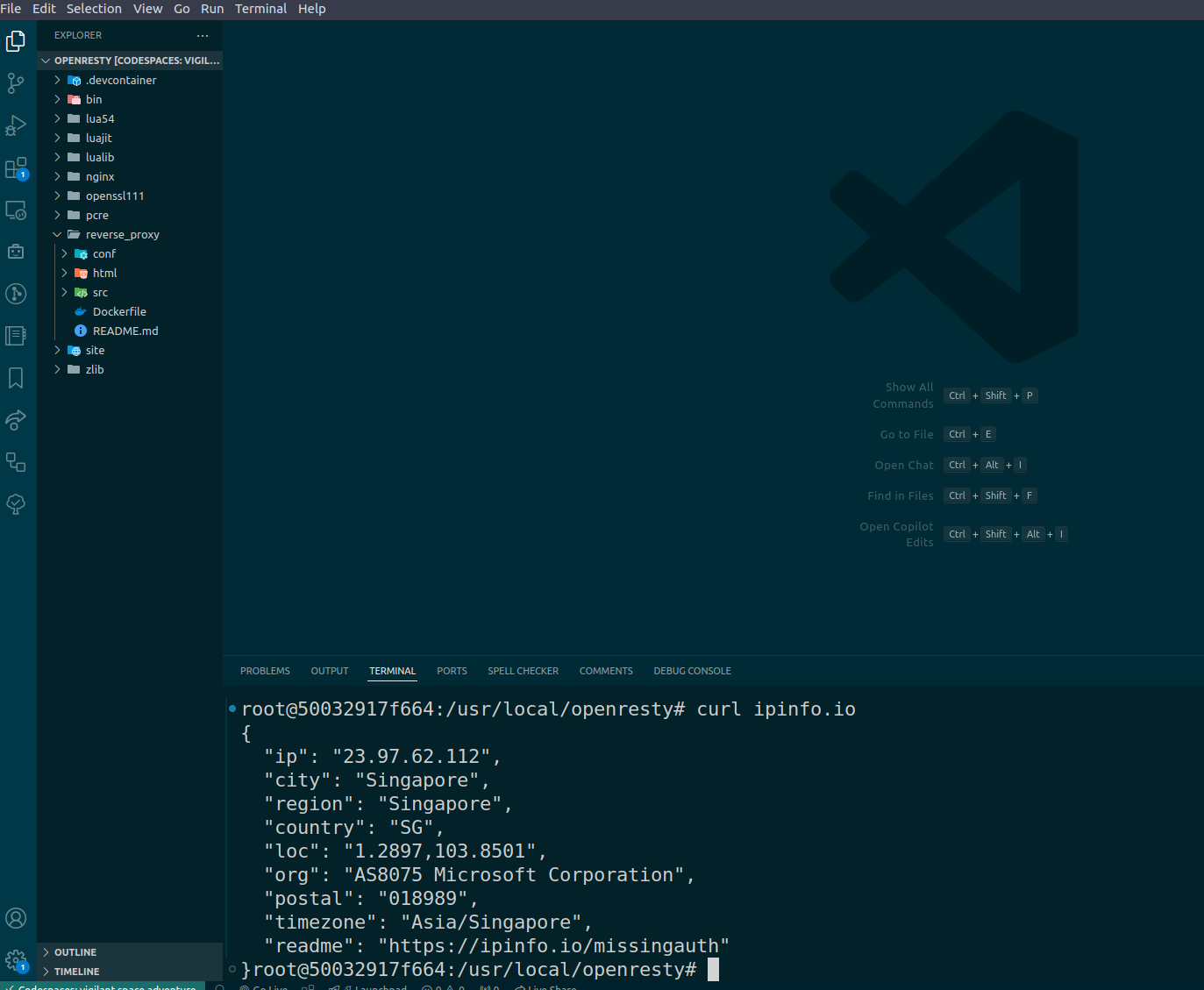Screen dimensions: 1204x990
Task: Click the notebook icon in activity bar
Action: 16,336
